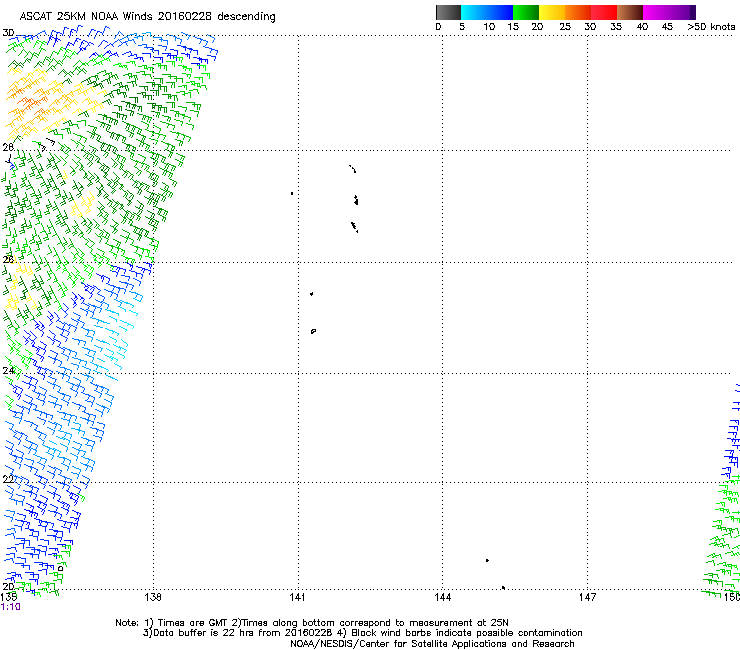Click the latitude axis label '28'
The height and width of the screenshot is (650, 740).
(8, 147)
